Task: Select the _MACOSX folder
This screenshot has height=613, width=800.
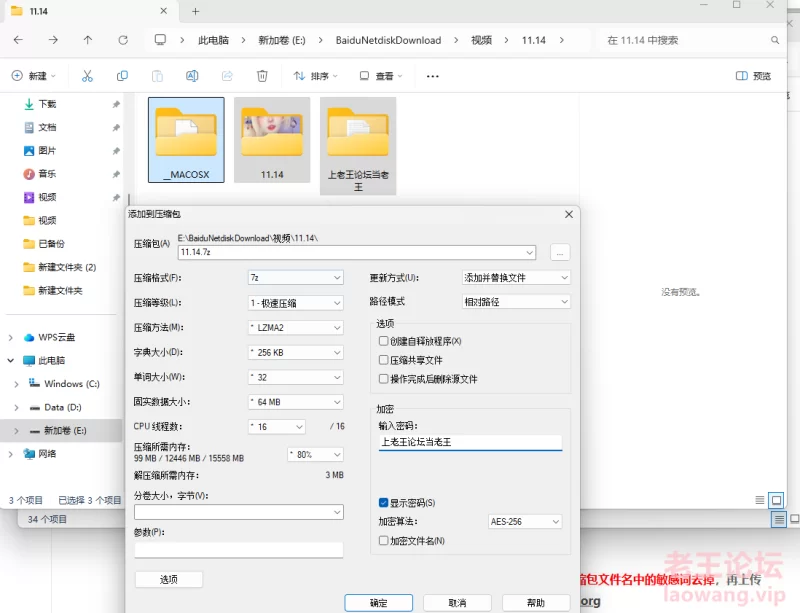Action: (x=186, y=140)
